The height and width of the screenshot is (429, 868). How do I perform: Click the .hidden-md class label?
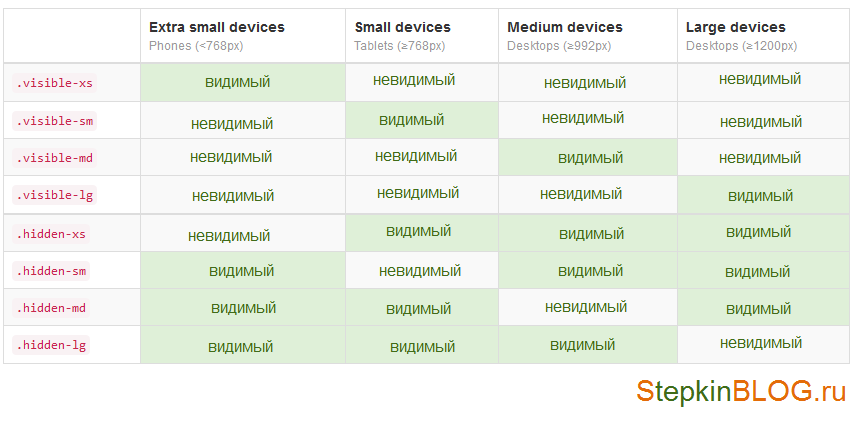pyautogui.click(x=51, y=308)
